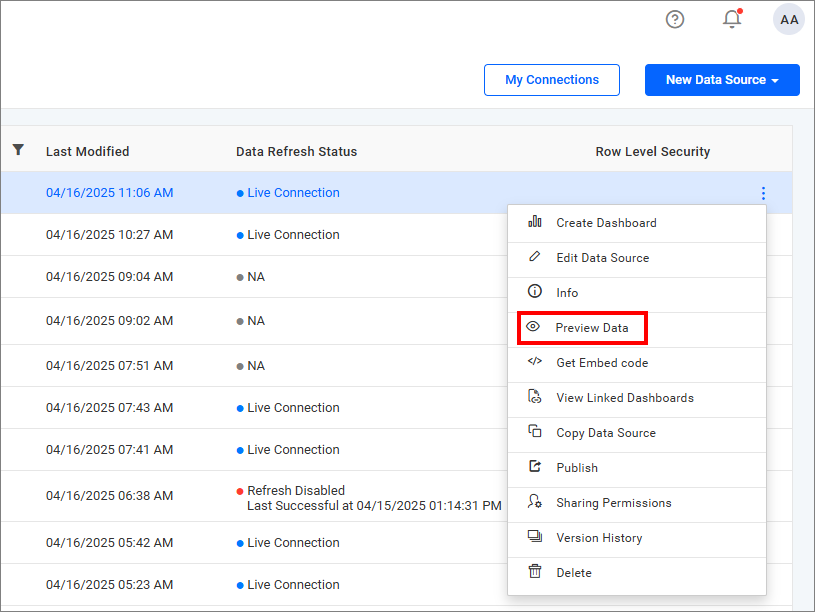Click the Sharing Permissions icon
The width and height of the screenshot is (815, 612).
536,502
